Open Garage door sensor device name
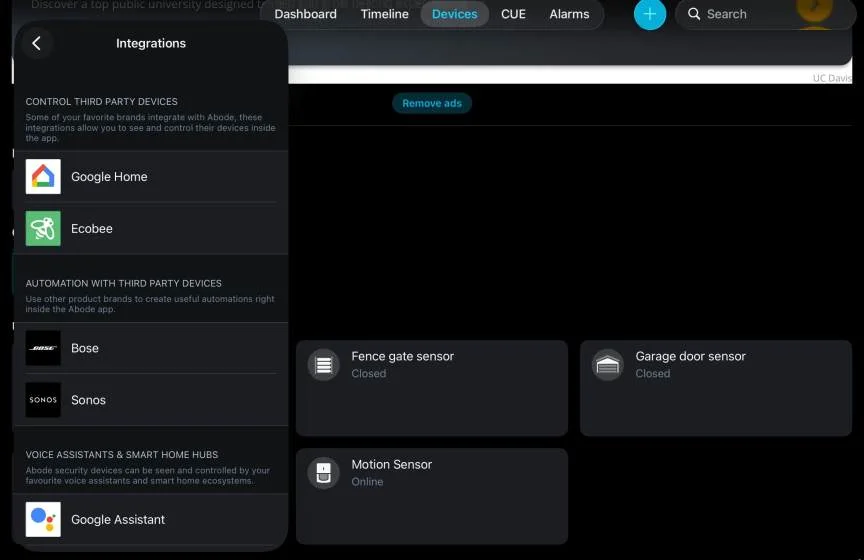Viewport: 864px width, 560px height. click(690, 356)
